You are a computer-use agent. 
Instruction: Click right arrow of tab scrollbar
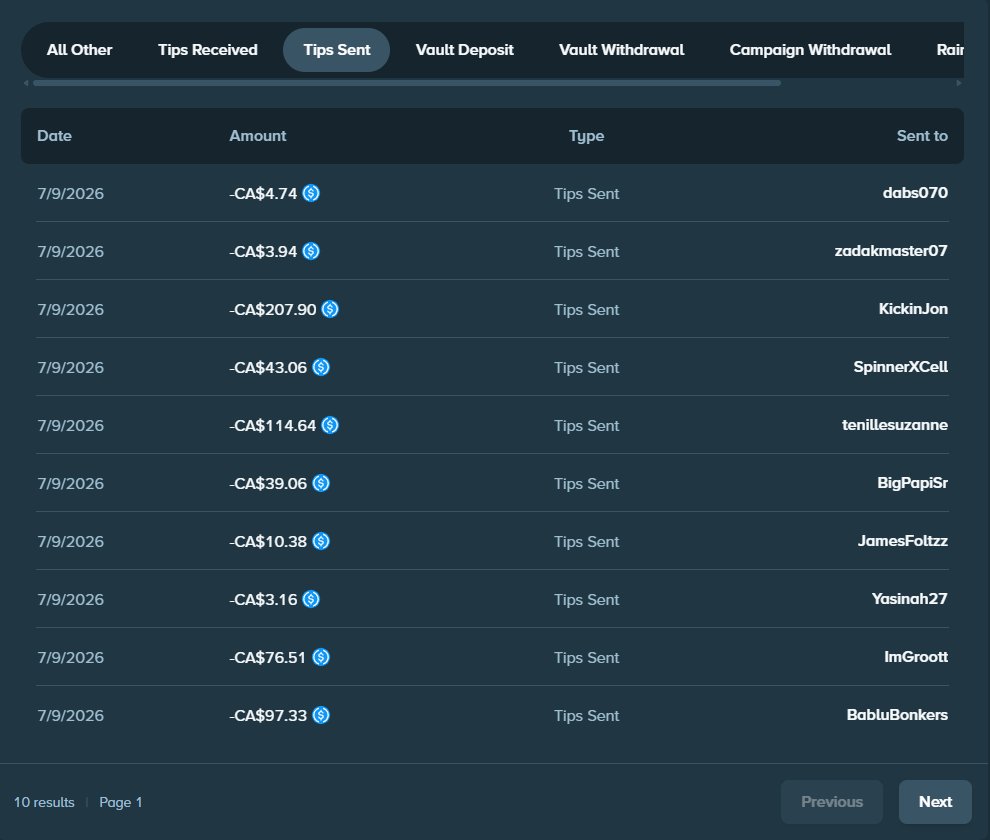click(x=958, y=83)
